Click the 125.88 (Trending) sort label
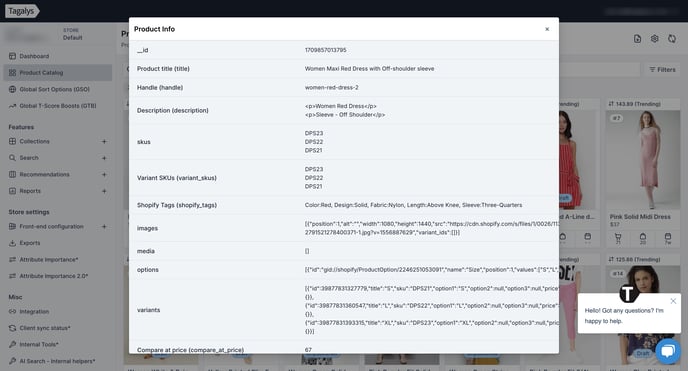The height and width of the screenshot is (371, 688). 634,260
